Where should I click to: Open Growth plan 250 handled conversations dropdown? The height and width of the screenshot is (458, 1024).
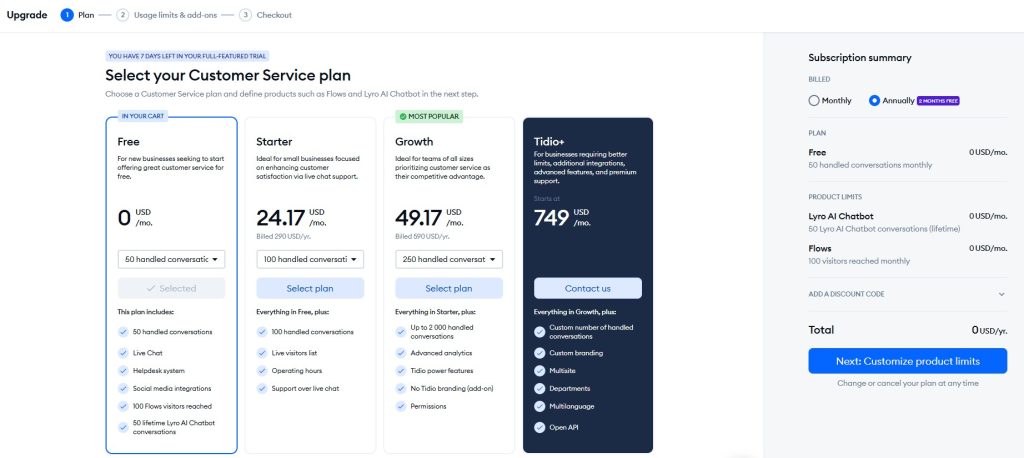tap(449, 259)
